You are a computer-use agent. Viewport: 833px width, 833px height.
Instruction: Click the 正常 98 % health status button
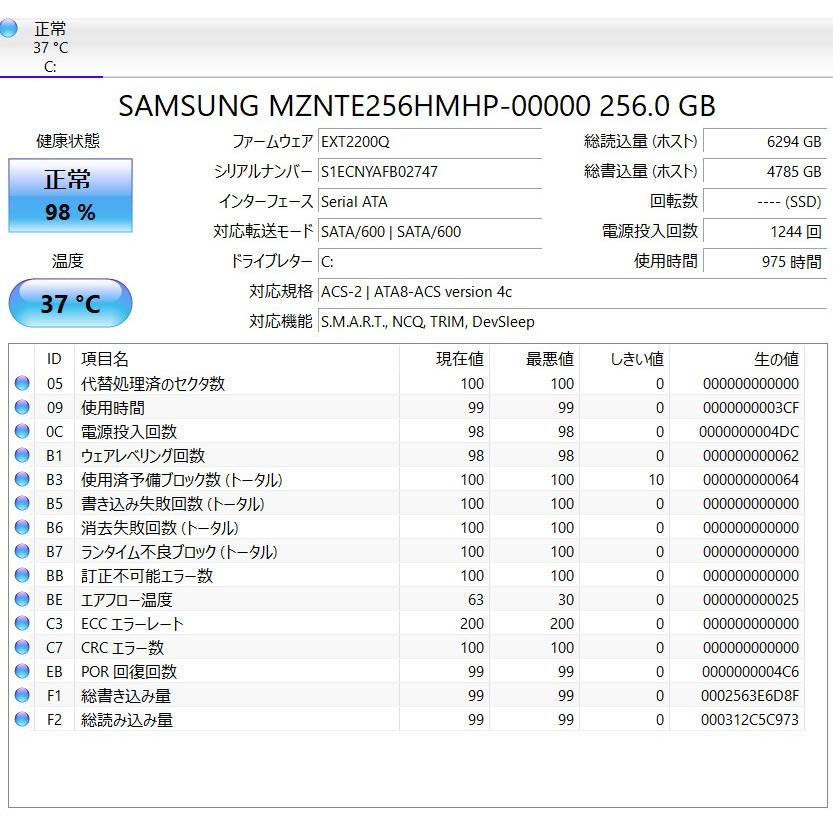coord(70,196)
